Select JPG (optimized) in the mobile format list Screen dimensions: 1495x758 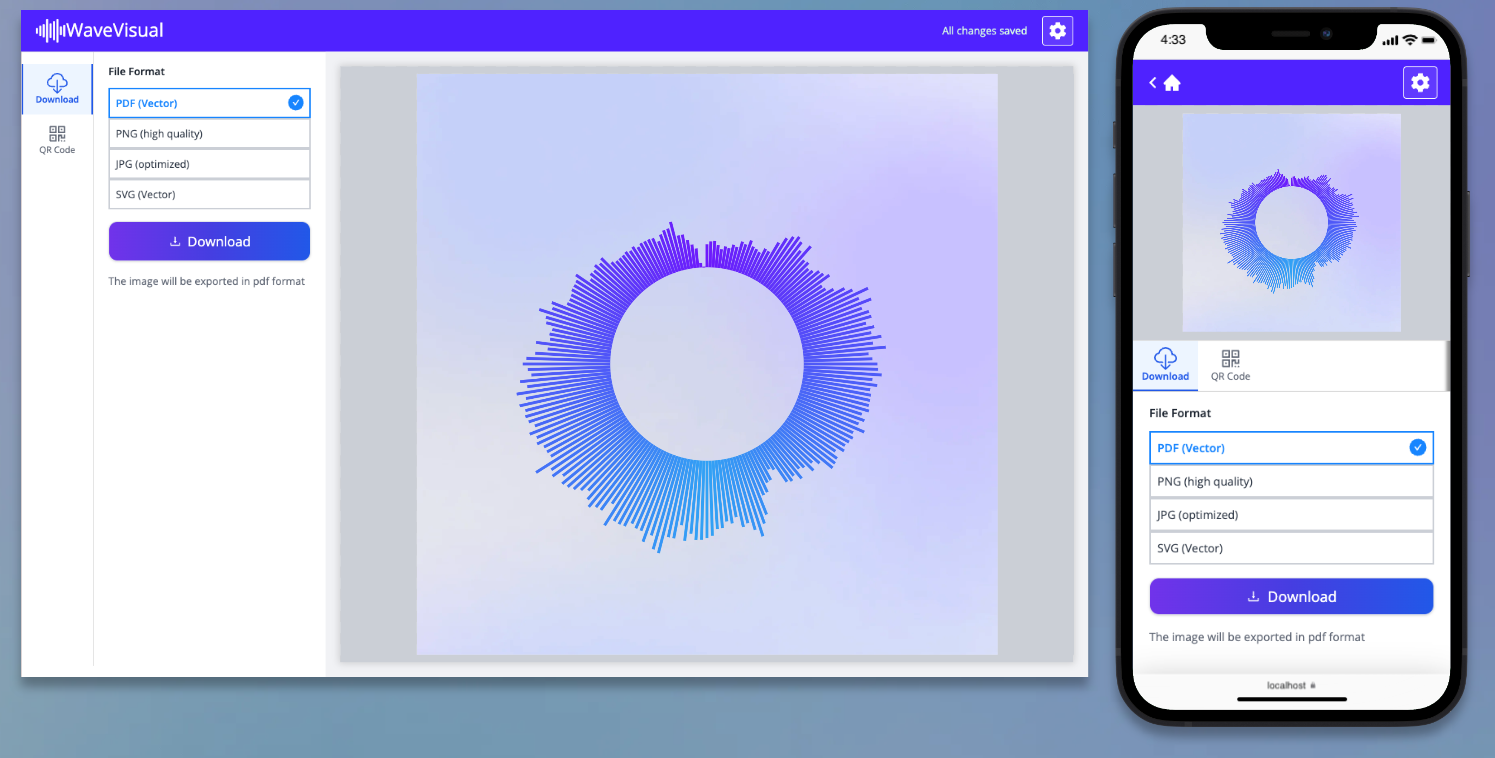[x=1290, y=514]
